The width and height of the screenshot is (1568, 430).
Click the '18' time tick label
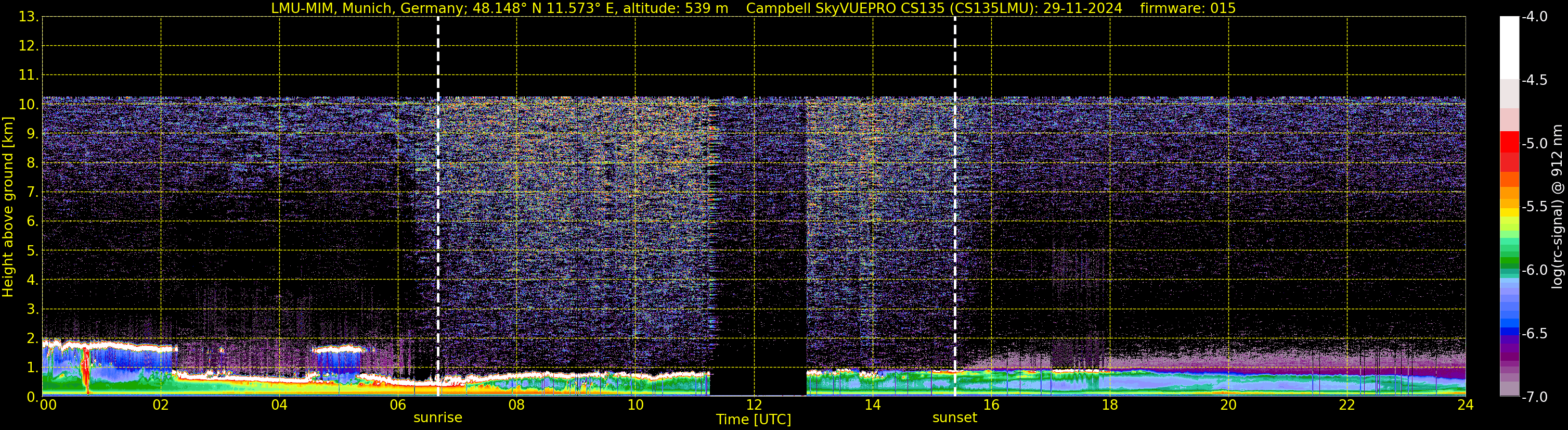click(1110, 405)
